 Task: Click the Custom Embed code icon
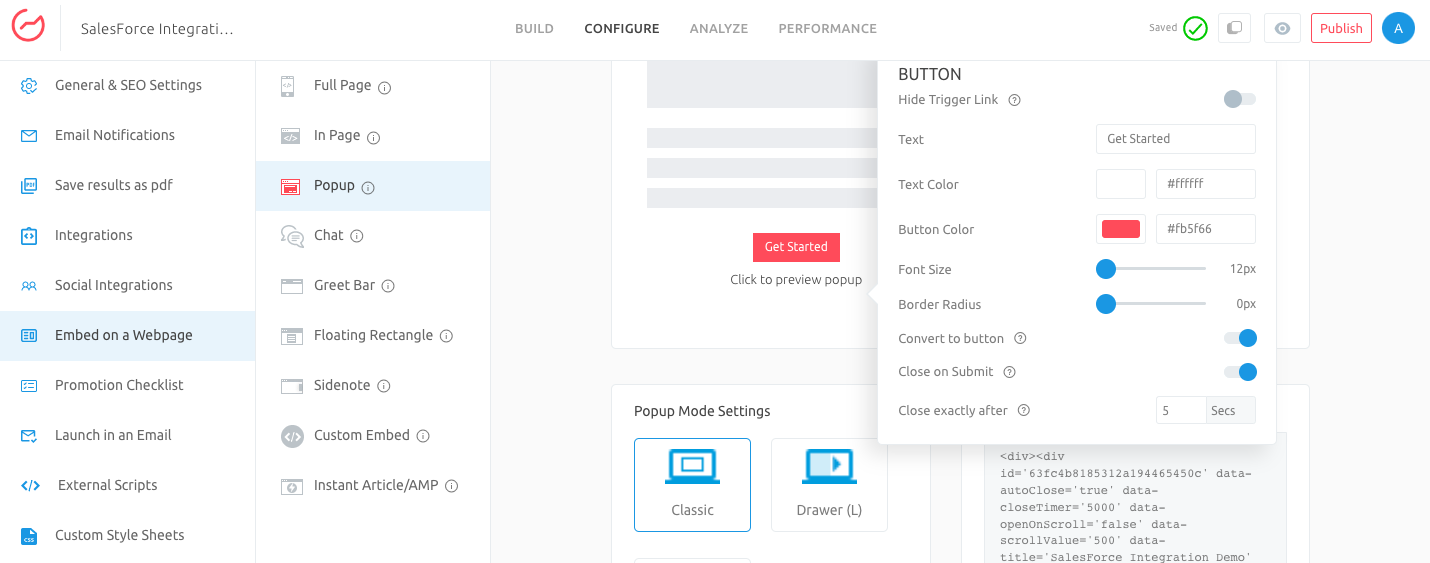click(x=292, y=436)
